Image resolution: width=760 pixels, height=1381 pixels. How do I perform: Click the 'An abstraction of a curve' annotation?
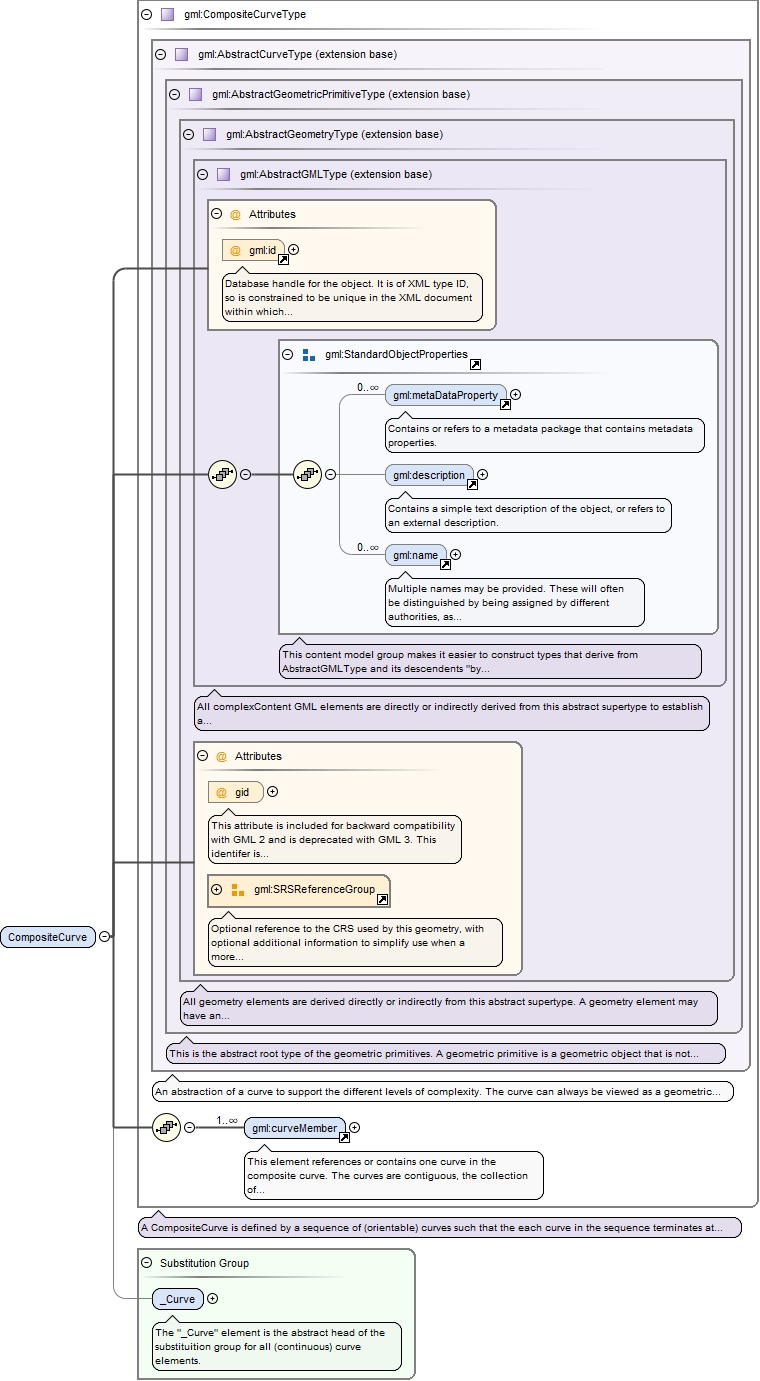pos(442,1091)
